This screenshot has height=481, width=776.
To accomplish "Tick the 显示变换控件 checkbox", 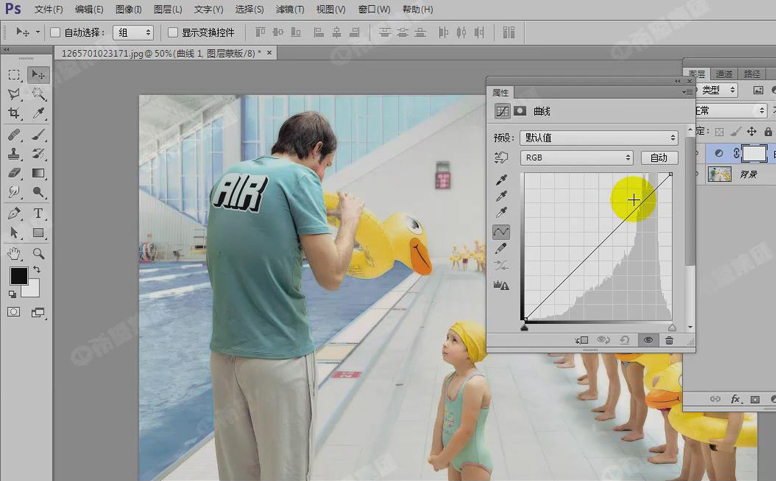I will coord(172,33).
